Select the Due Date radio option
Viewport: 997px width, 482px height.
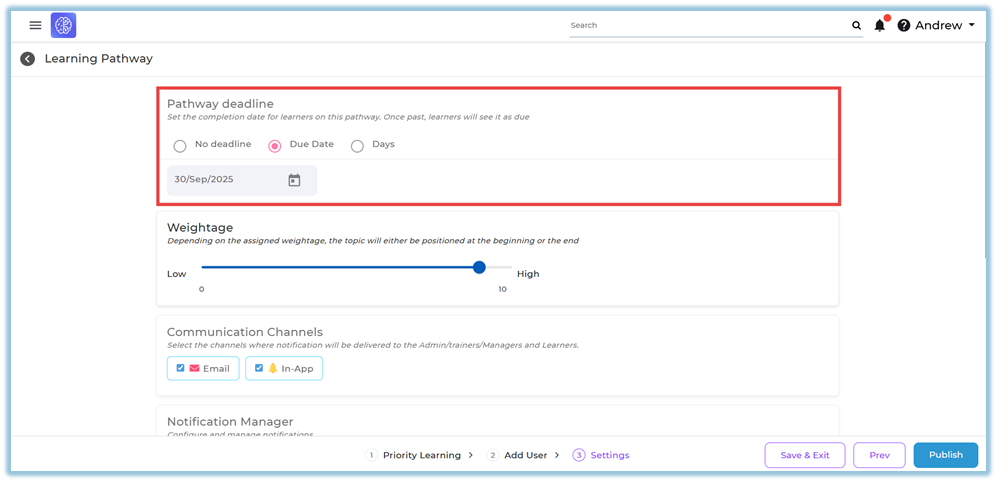[275, 146]
